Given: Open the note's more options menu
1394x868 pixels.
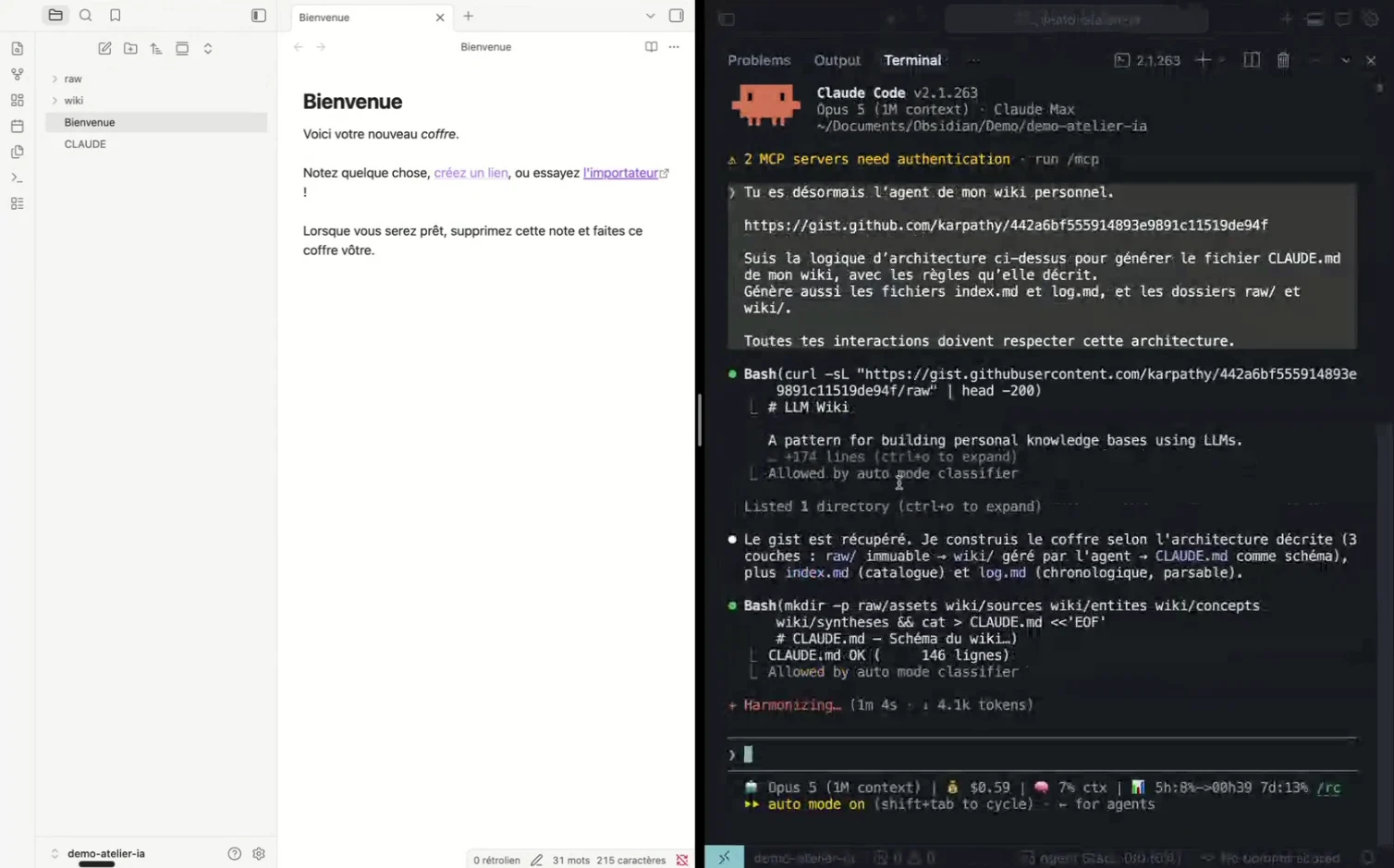Looking at the screenshot, I should click(x=674, y=46).
